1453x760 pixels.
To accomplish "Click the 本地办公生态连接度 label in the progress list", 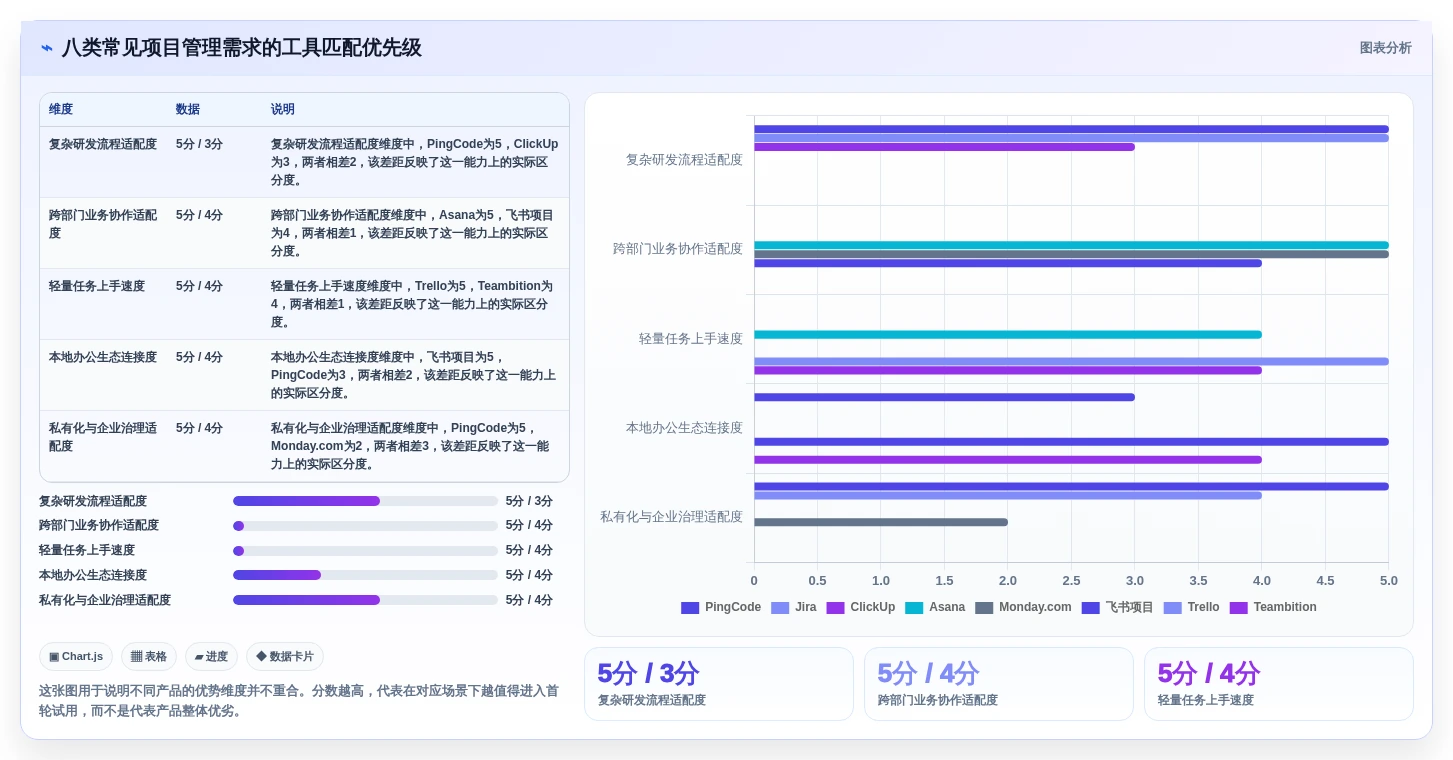I will pyautogui.click(x=93, y=575).
